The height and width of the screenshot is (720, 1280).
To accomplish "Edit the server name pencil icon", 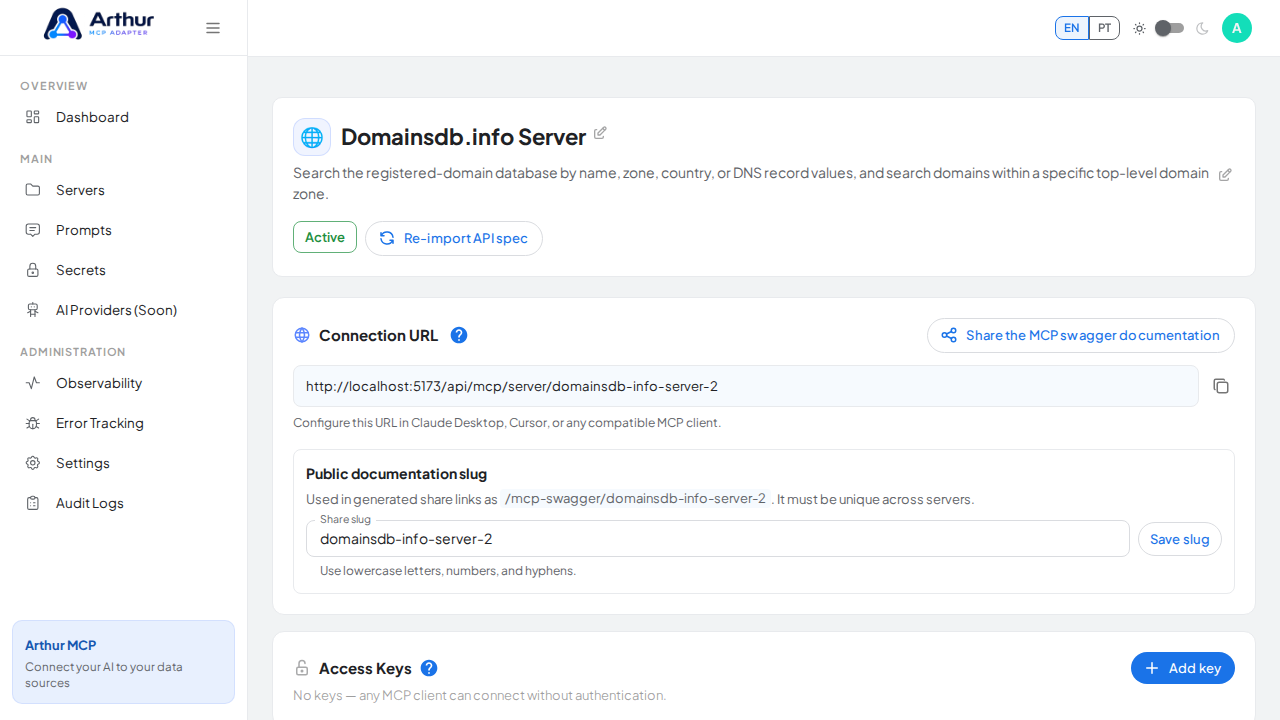I will [600, 133].
